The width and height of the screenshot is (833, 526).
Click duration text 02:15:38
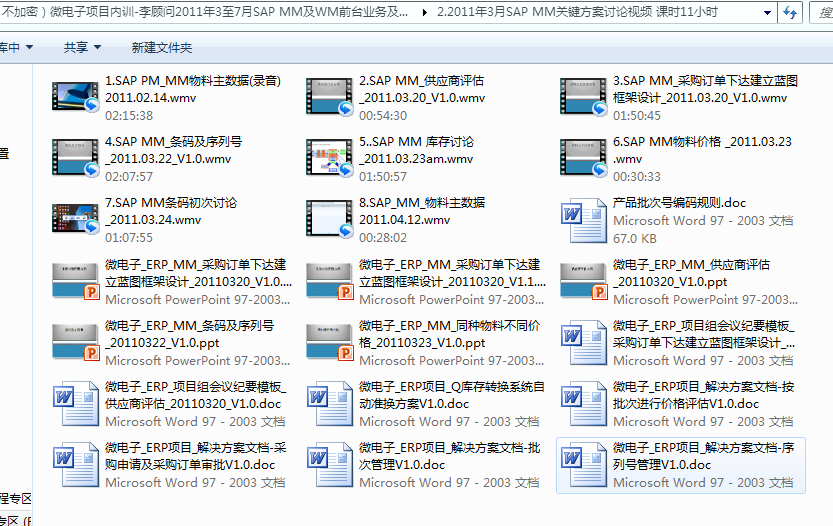point(129,116)
